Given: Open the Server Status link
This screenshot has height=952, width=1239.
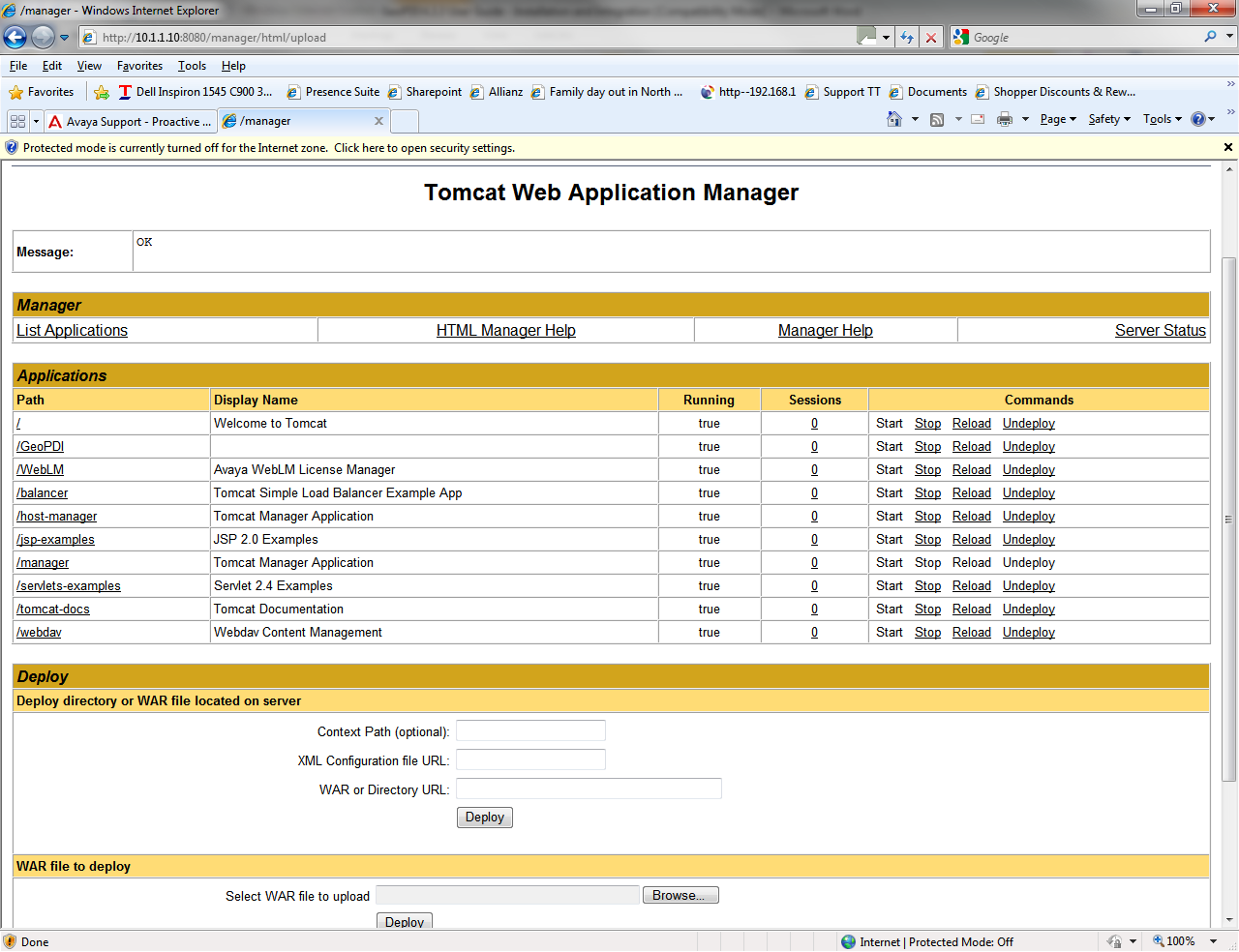Looking at the screenshot, I should pyautogui.click(x=1161, y=331).
